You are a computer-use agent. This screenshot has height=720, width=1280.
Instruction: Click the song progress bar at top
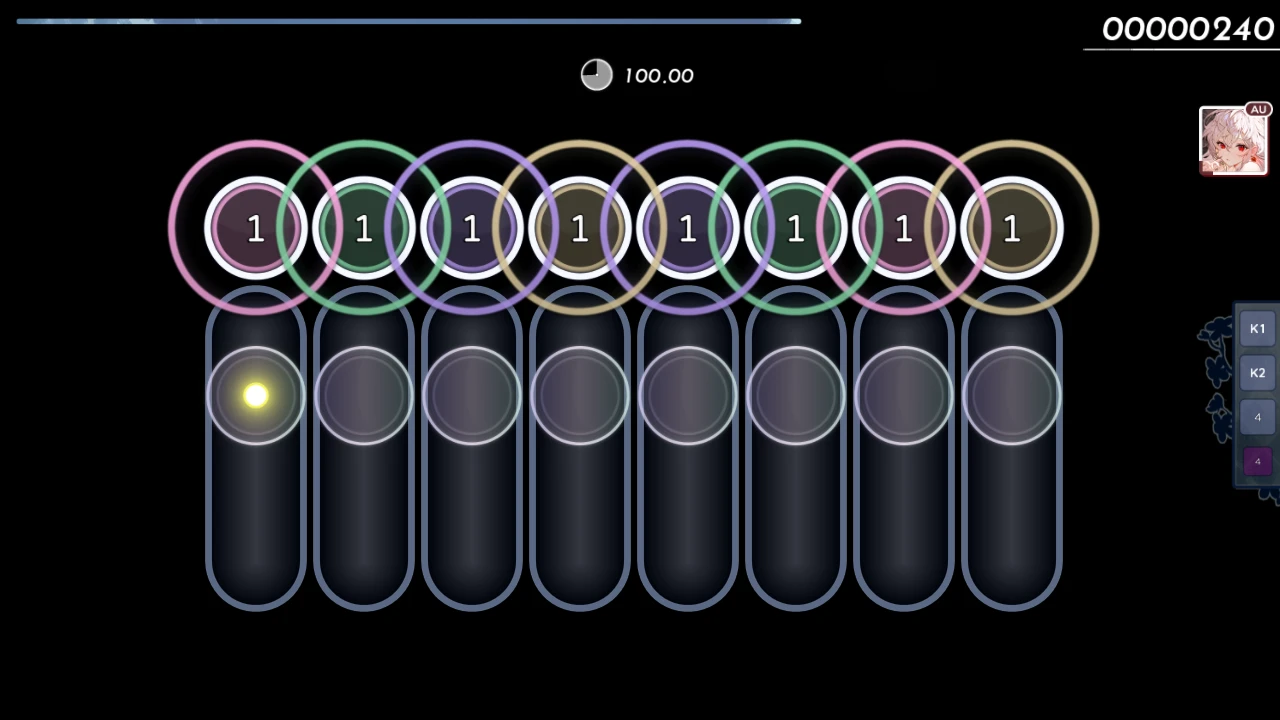point(408,21)
